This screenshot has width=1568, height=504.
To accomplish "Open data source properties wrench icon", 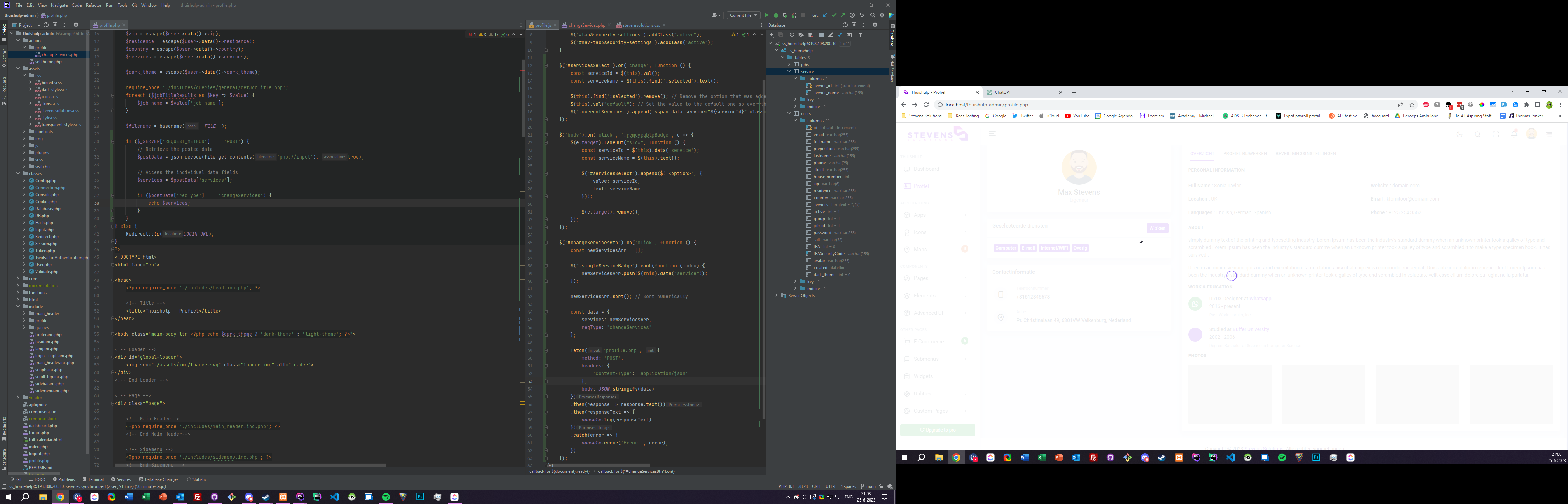I will tap(801, 35).
